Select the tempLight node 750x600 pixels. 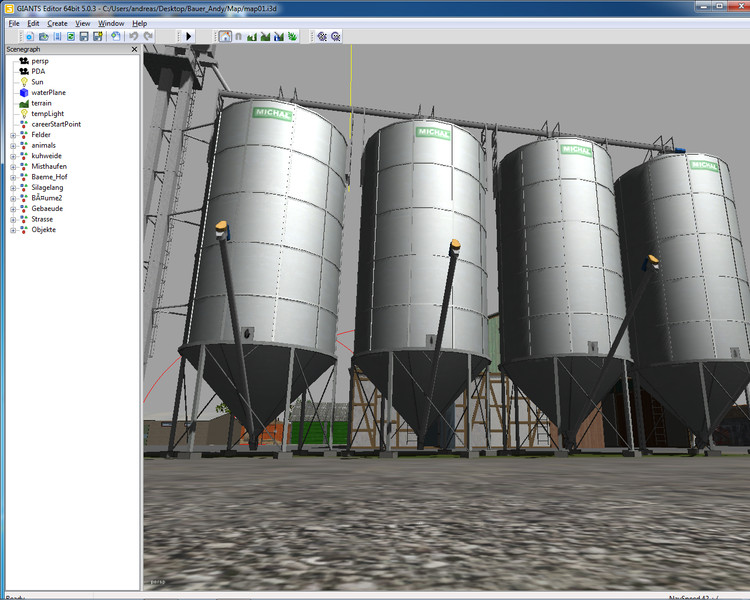pyautogui.click(x=47, y=114)
